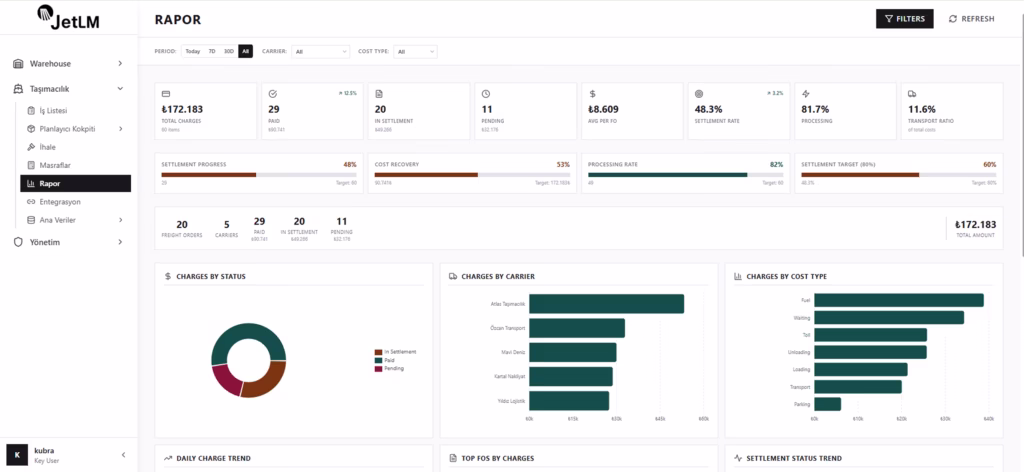Screen dimensions: 1024x472
Task: Click the dollar icon on Avg Per FO card
Action: coord(592,93)
